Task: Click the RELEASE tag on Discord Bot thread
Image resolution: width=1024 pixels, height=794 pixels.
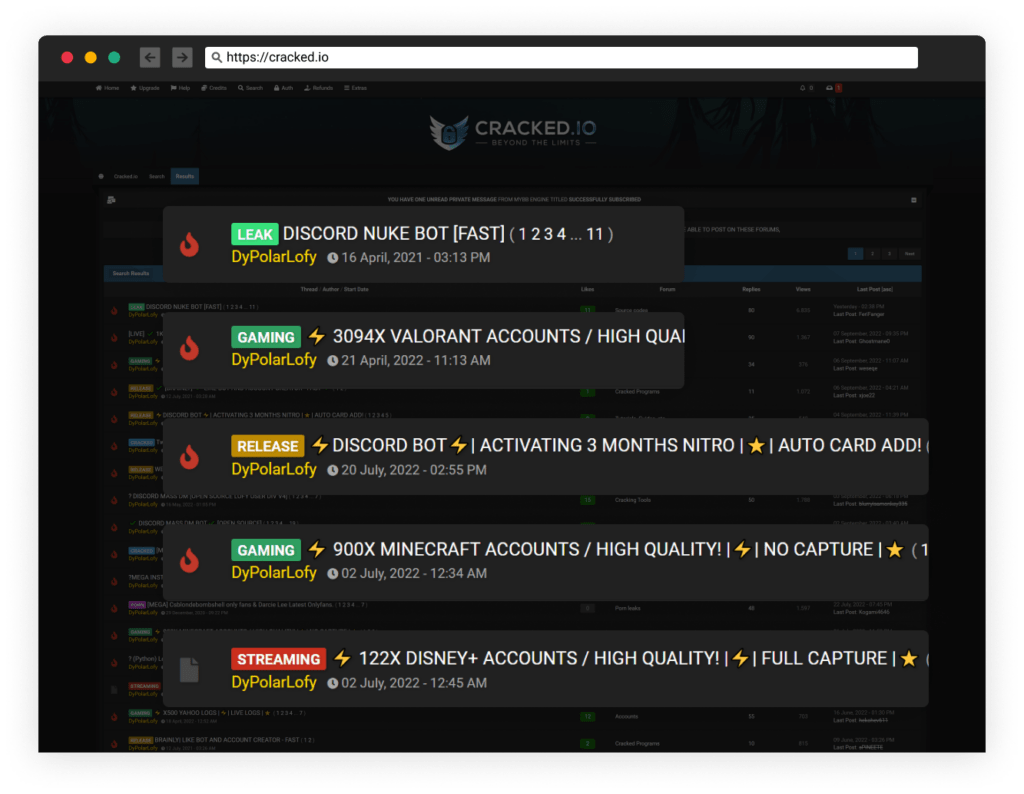Action: (x=268, y=446)
